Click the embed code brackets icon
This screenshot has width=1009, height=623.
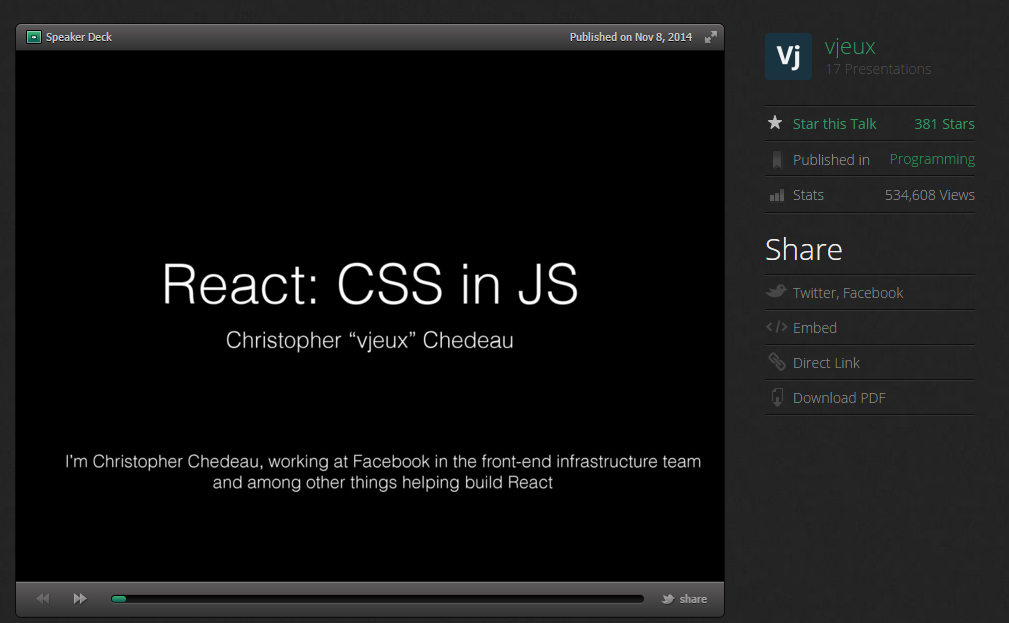pyautogui.click(x=777, y=327)
